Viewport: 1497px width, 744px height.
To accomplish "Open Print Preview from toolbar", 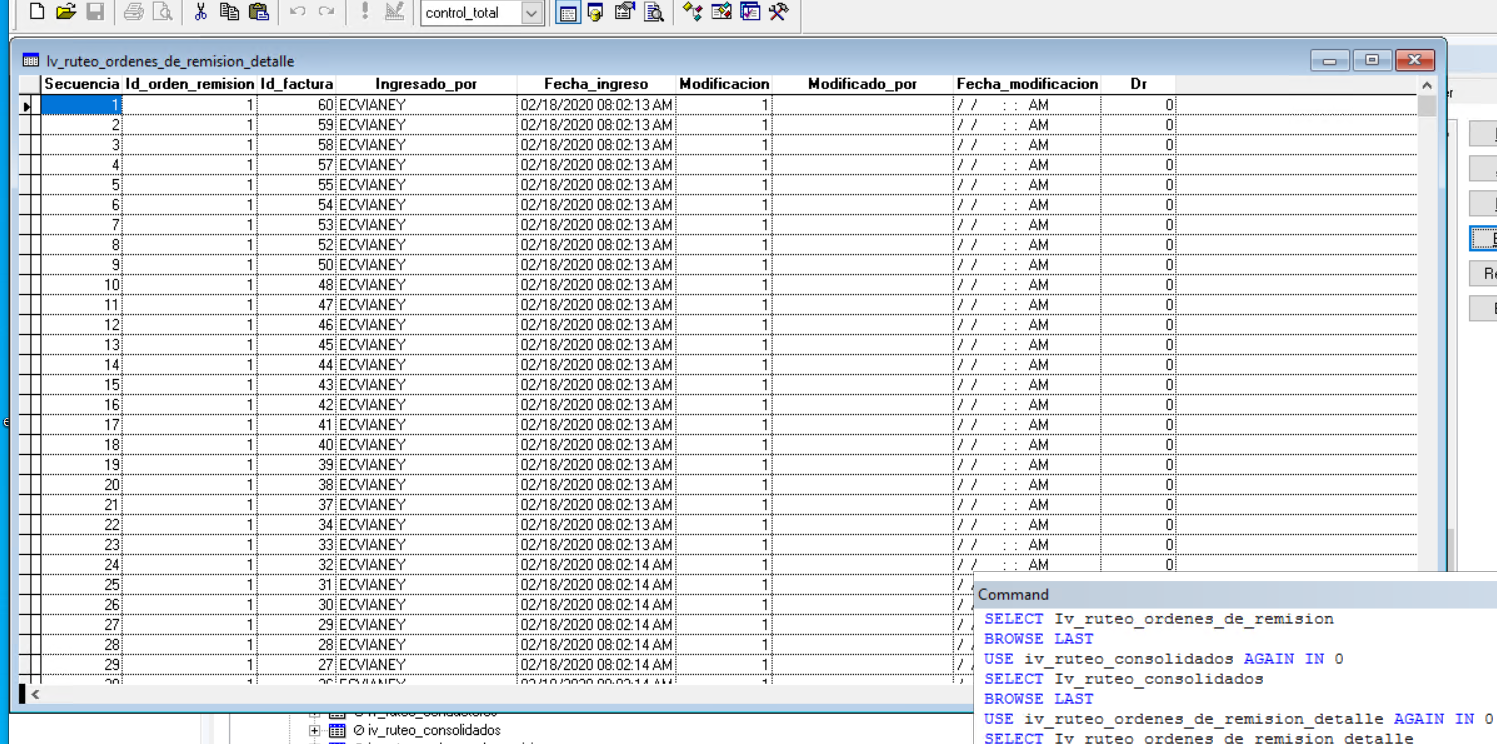I will [x=162, y=12].
